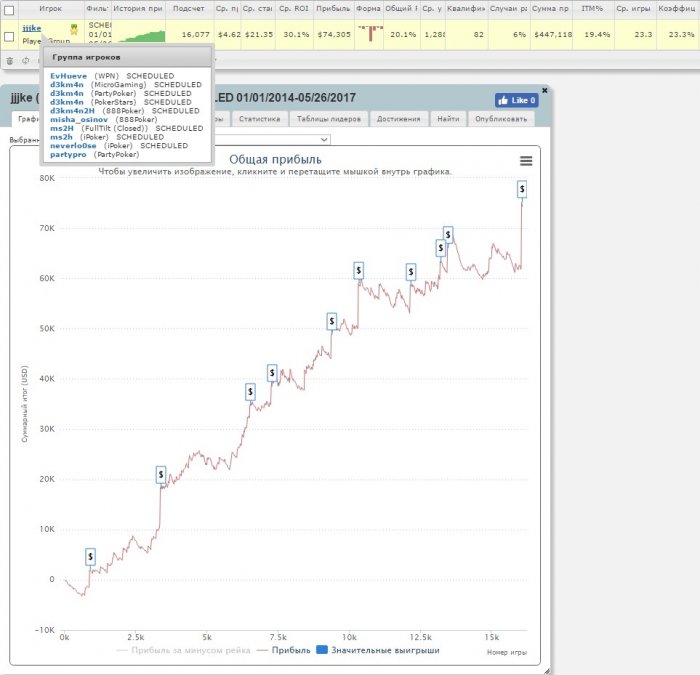Open the chart hamburger menu

[526, 161]
